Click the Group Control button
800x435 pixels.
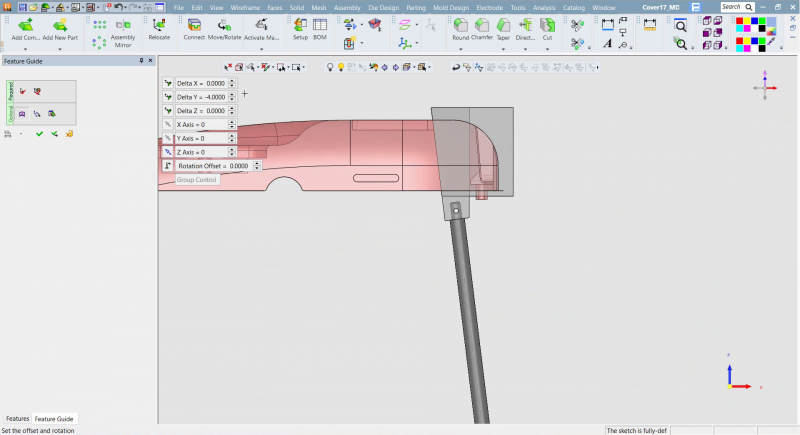(197, 180)
